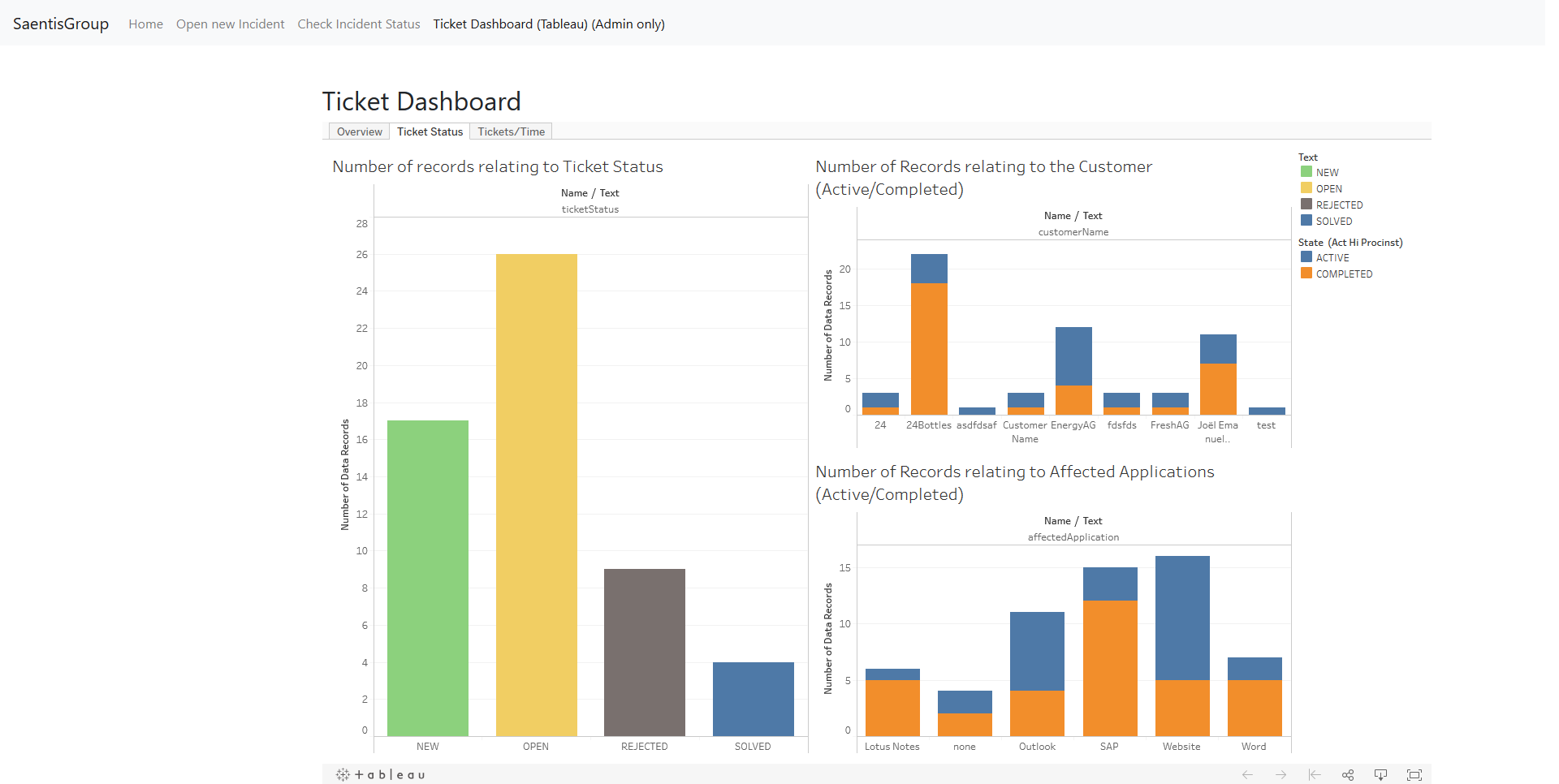Click the SOLVED axis label in status chart
1559x784 pixels.
pos(753,747)
